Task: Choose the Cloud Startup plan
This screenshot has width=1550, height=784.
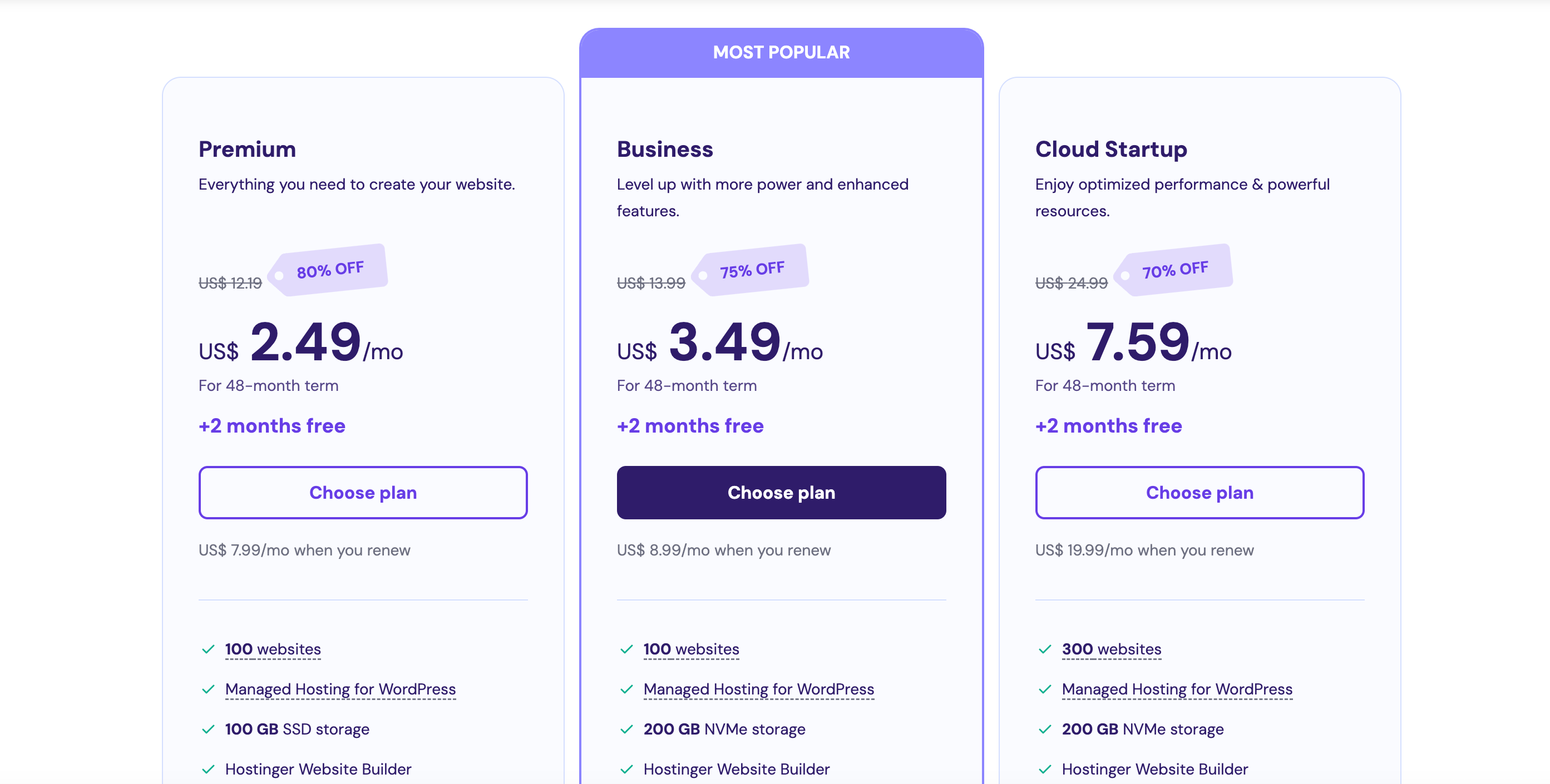Action: (1199, 493)
